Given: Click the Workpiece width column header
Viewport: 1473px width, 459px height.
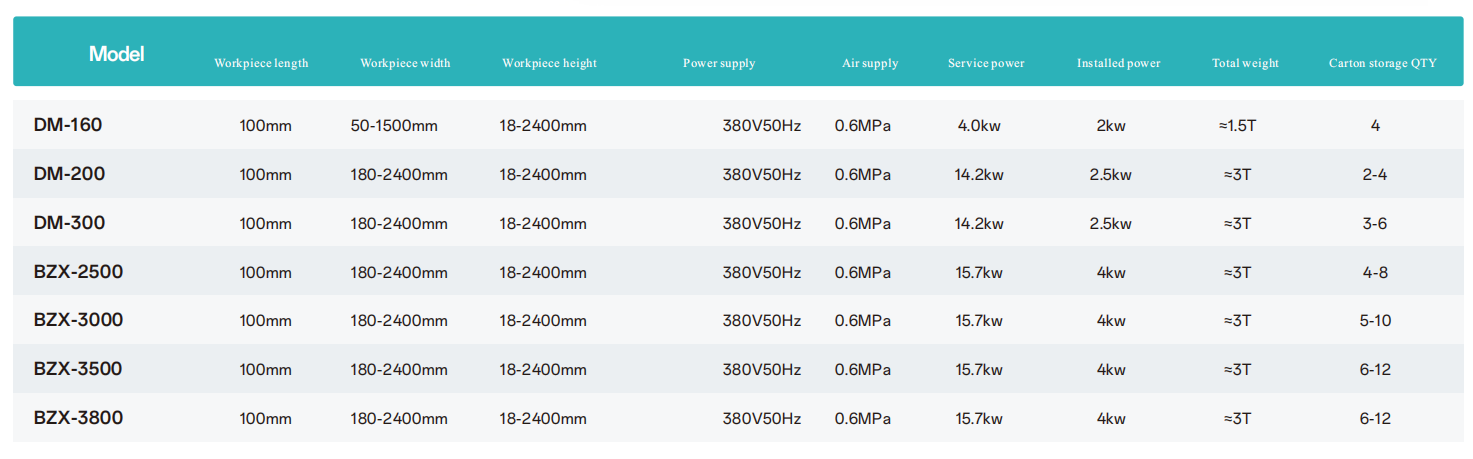Looking at the screenshot, I should pos(405,63).
